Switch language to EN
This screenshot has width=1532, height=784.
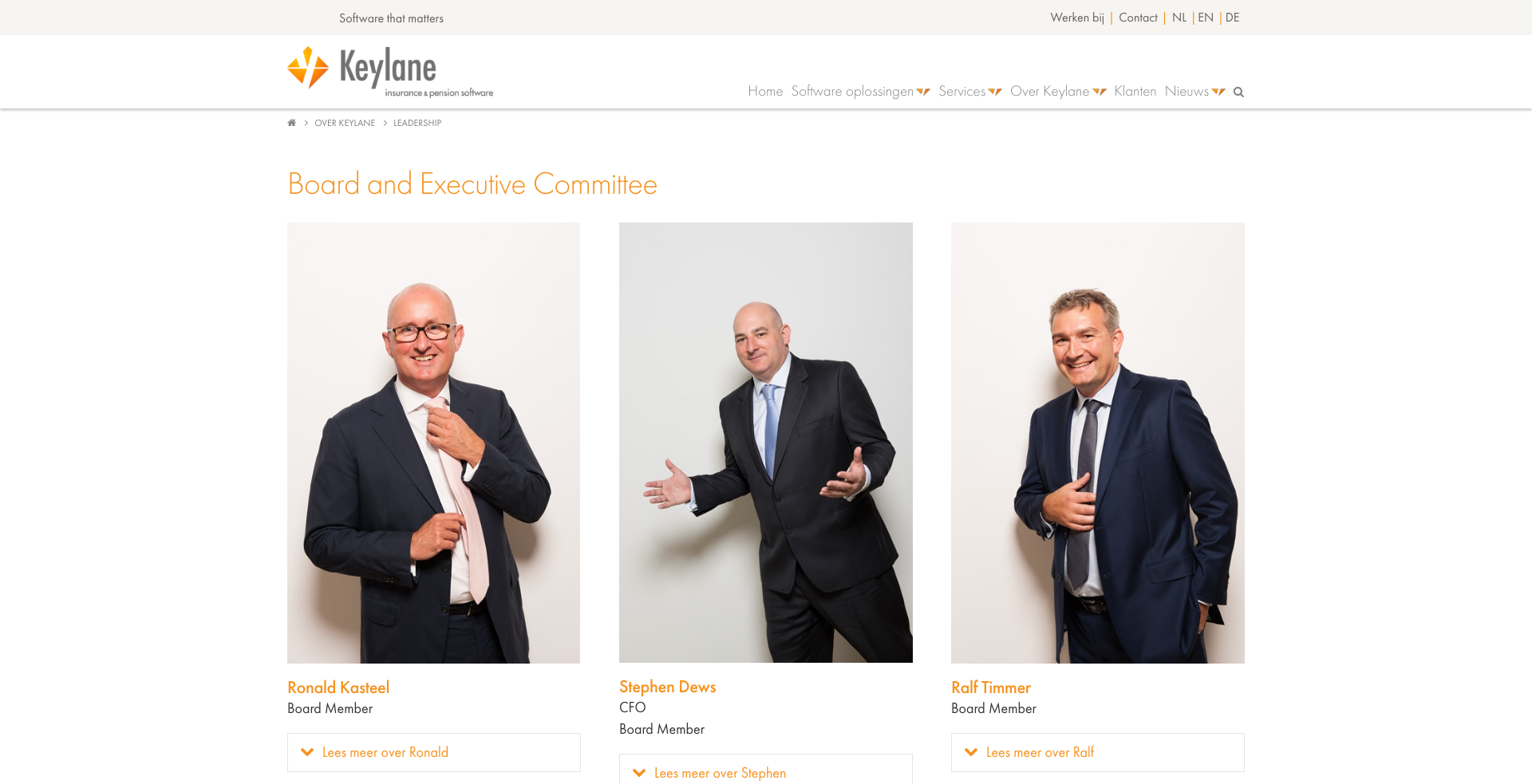click(x=1206, y=18)
